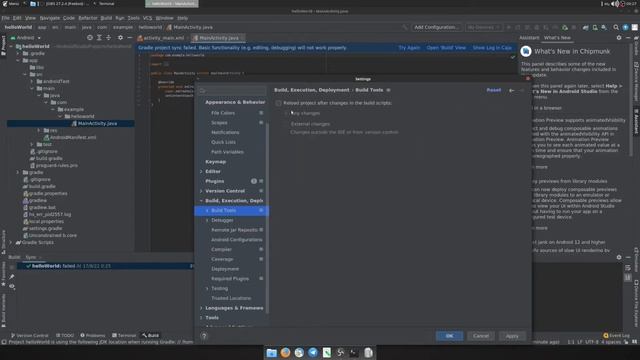Open Project panel gear options

[x=120, y=38]
